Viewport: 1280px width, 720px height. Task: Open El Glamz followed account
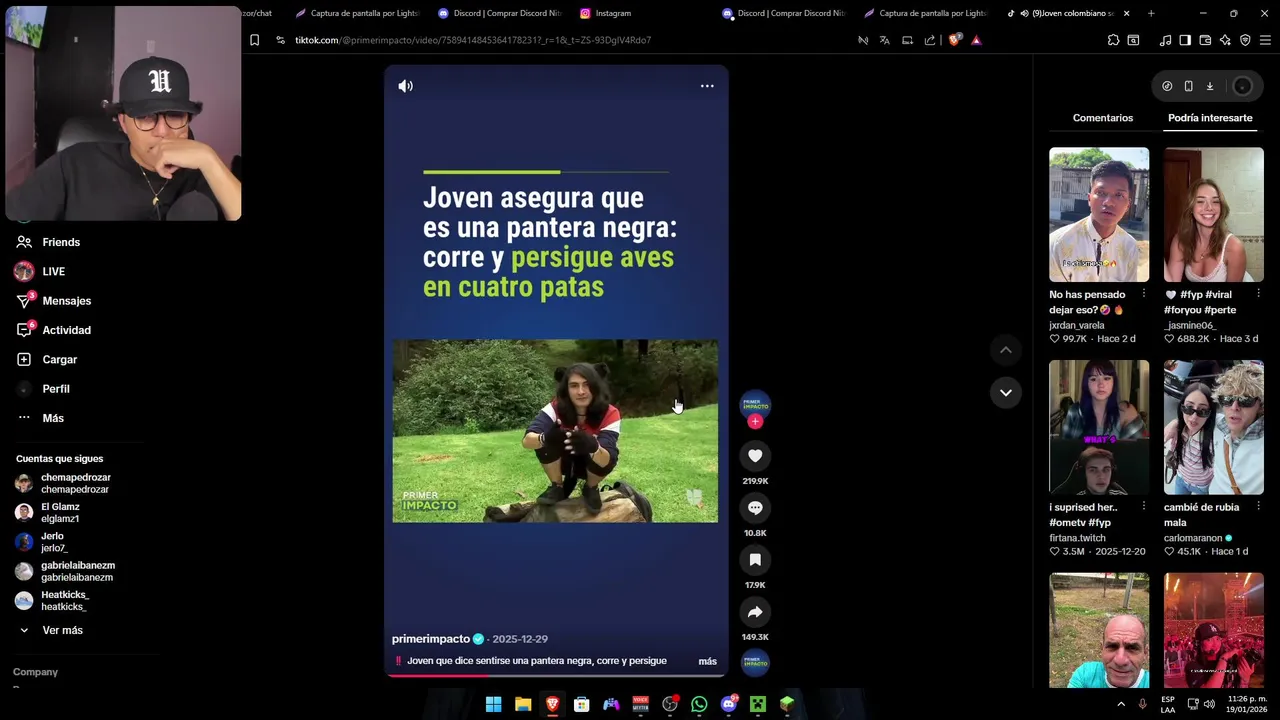click(x=60, y=513)
